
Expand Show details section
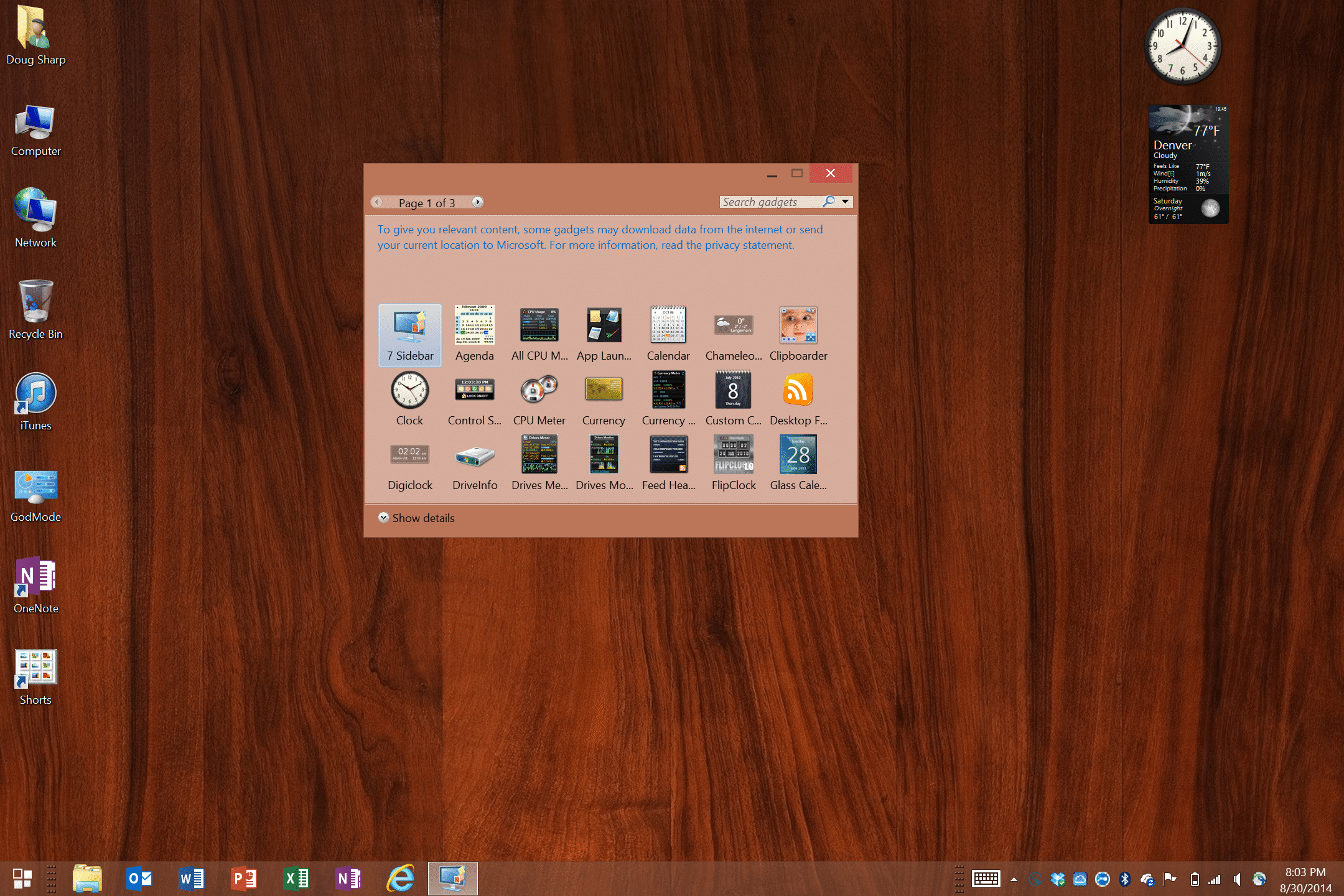(x=416, y=518)
